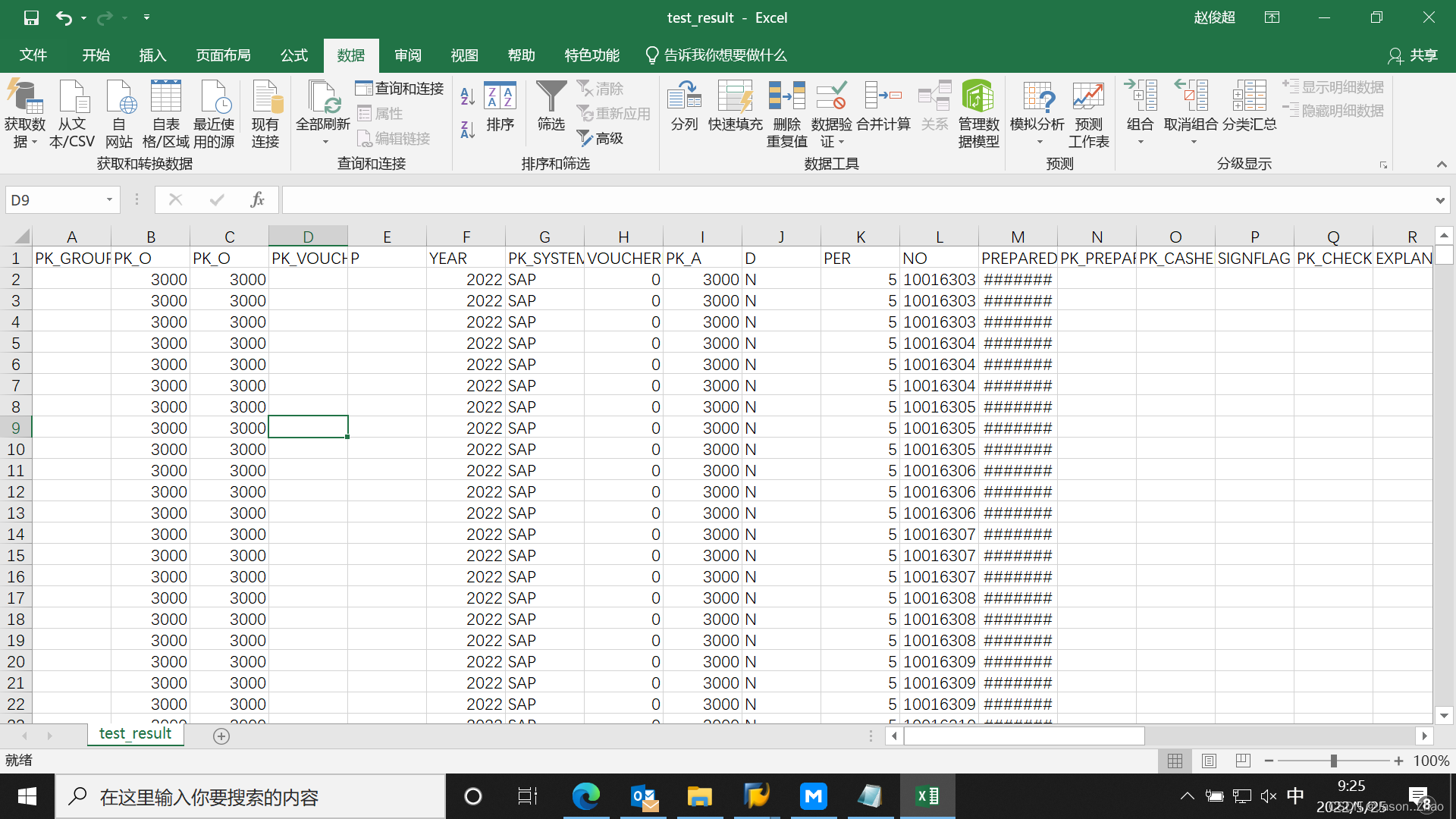The height and width of the screenshot is (819, 1456).
Task: Open the 文件 (File) menu
Action: point(33,55)
